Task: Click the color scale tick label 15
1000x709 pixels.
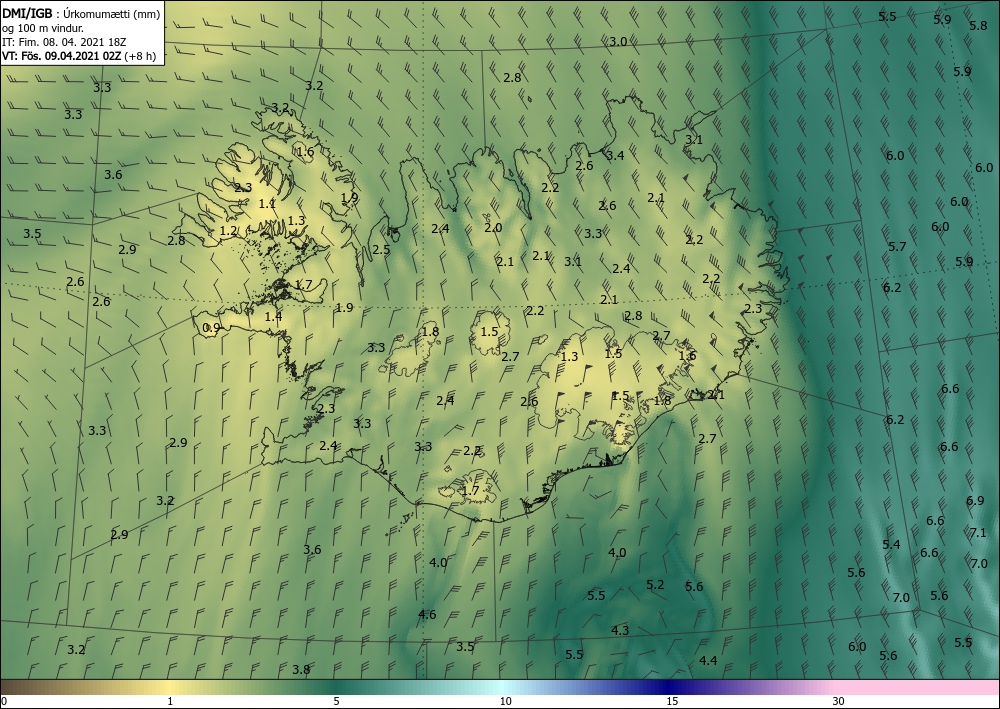Action: tap(672, 702)
